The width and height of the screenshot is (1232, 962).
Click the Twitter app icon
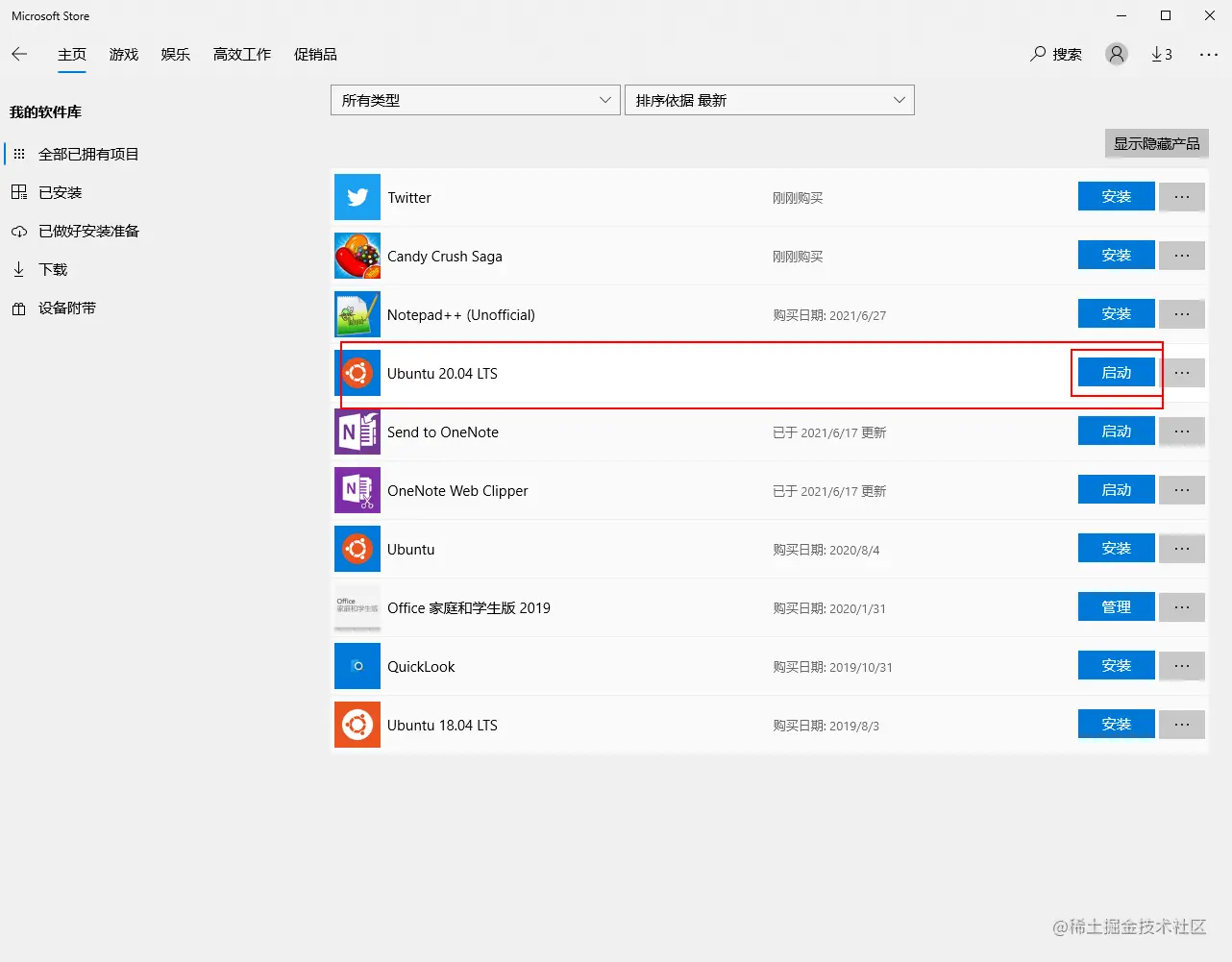357,197
